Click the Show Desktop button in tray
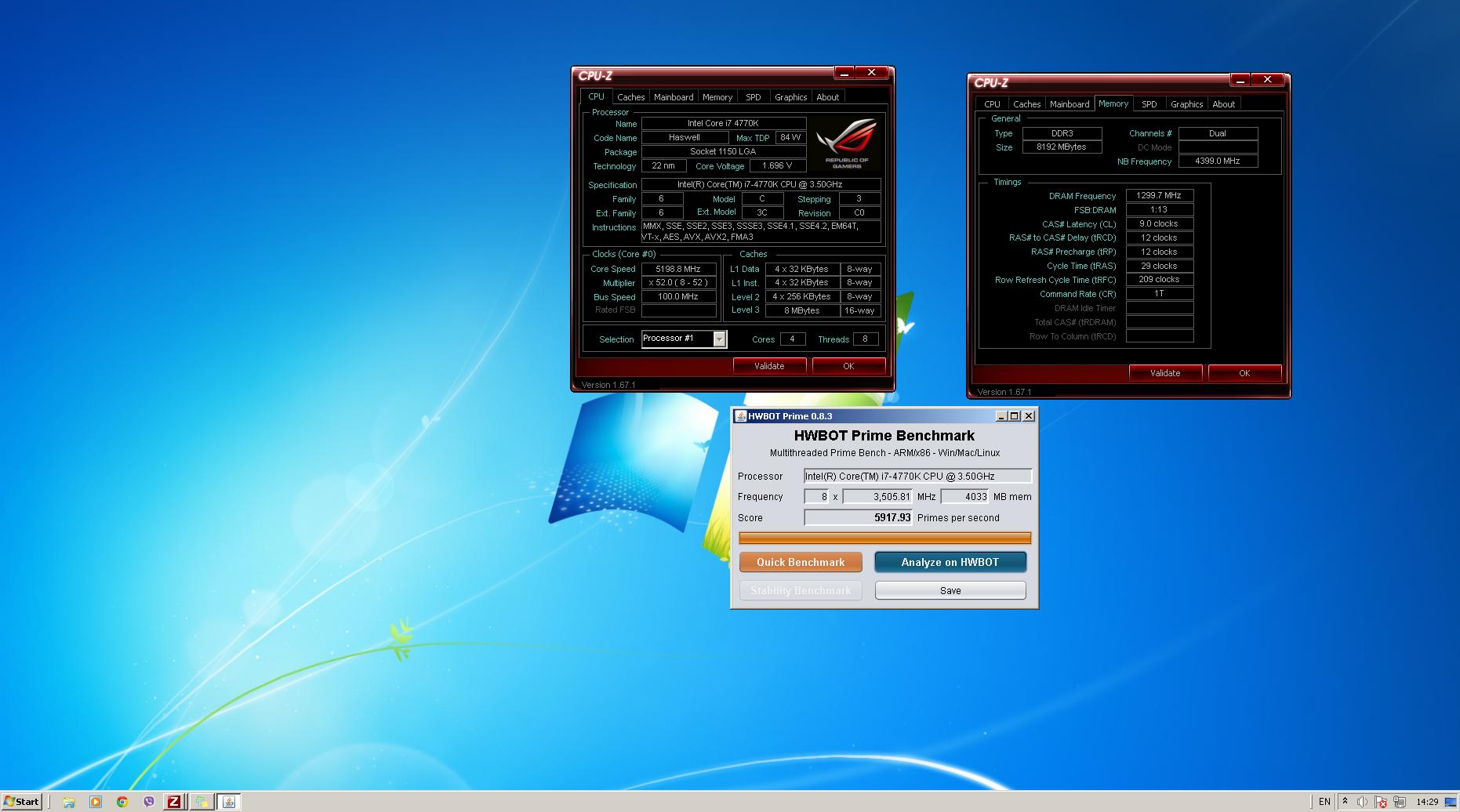 click(x=1451, y=802)
